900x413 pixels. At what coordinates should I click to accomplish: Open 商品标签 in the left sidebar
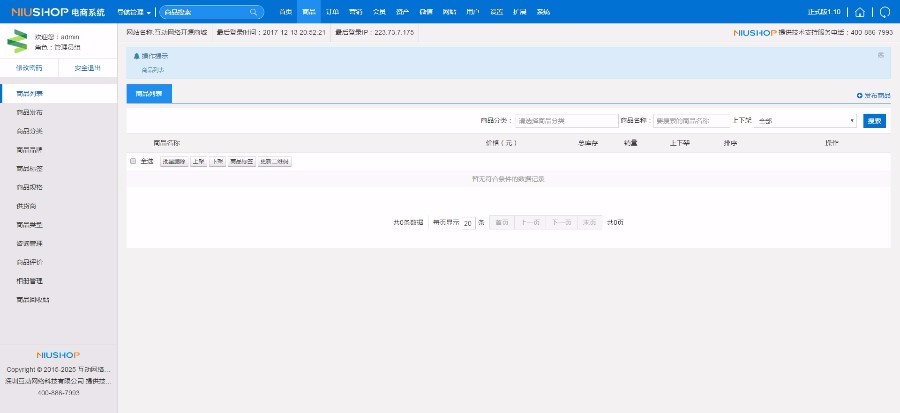click(59, 169)
